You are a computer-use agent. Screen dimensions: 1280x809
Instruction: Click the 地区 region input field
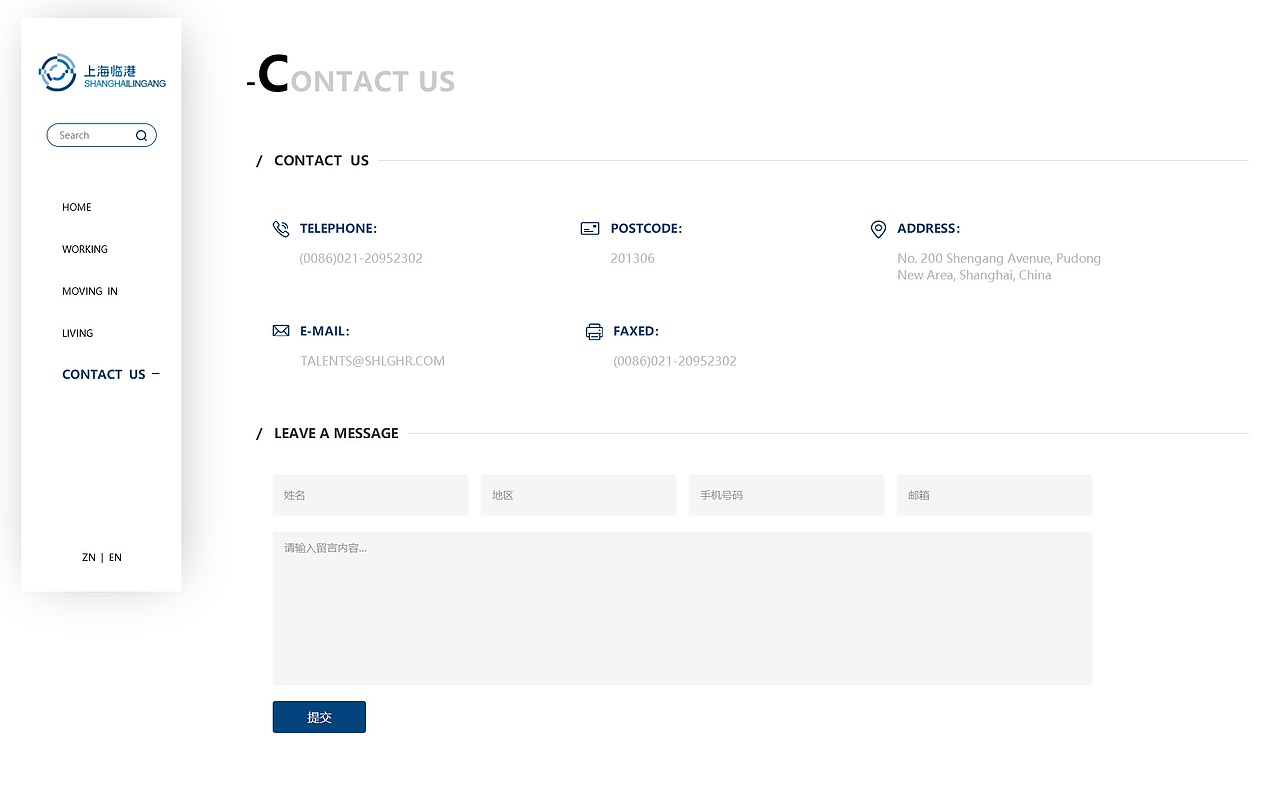click(x=578, y=495)
